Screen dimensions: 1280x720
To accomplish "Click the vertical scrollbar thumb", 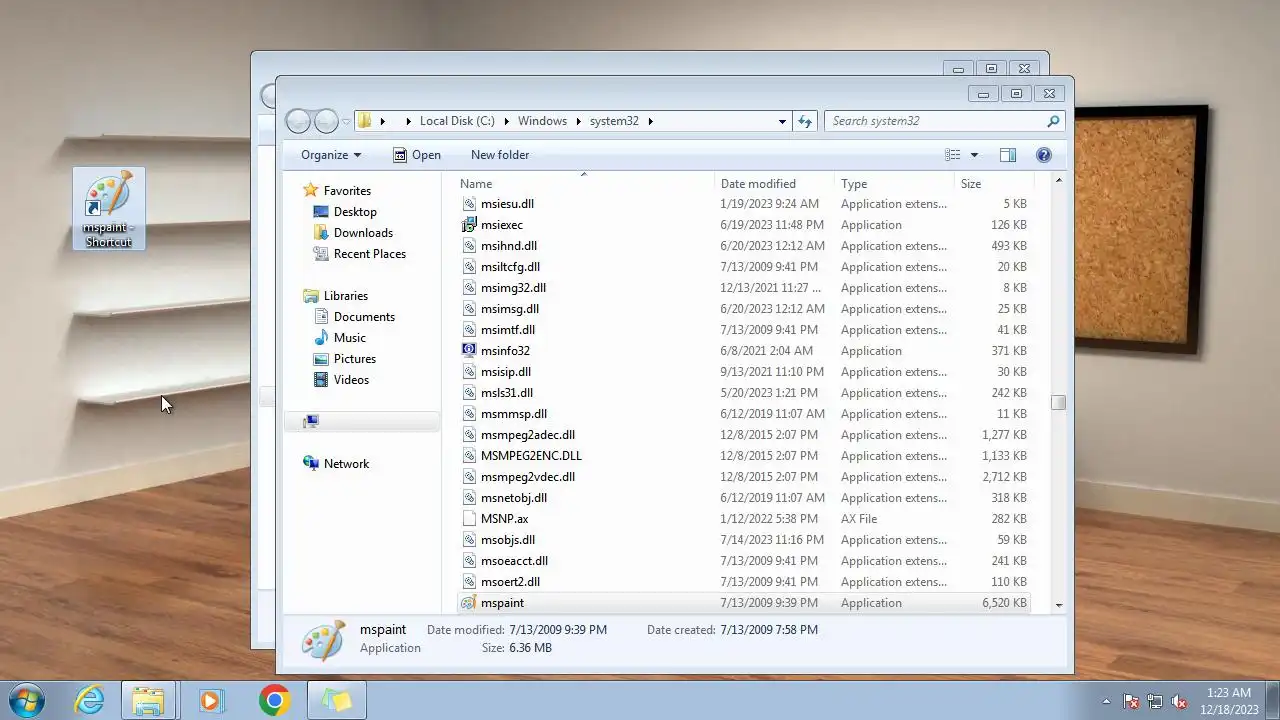I will [x=1058, y=402].
